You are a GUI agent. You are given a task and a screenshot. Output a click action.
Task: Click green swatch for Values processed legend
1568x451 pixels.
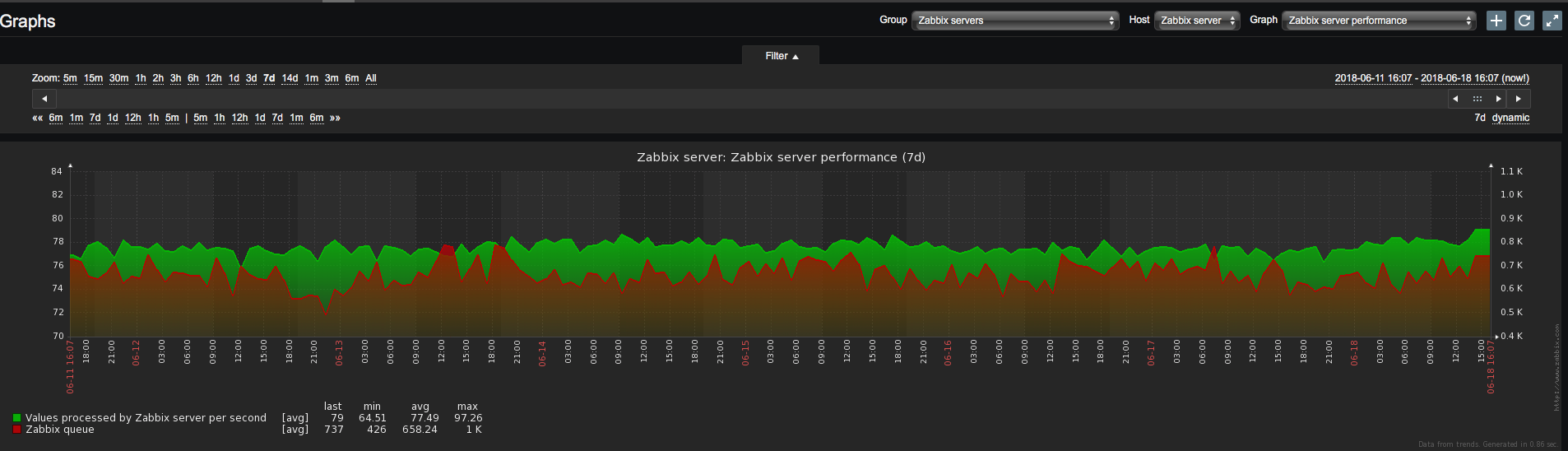pyautogui.click(x=16, y=418)
